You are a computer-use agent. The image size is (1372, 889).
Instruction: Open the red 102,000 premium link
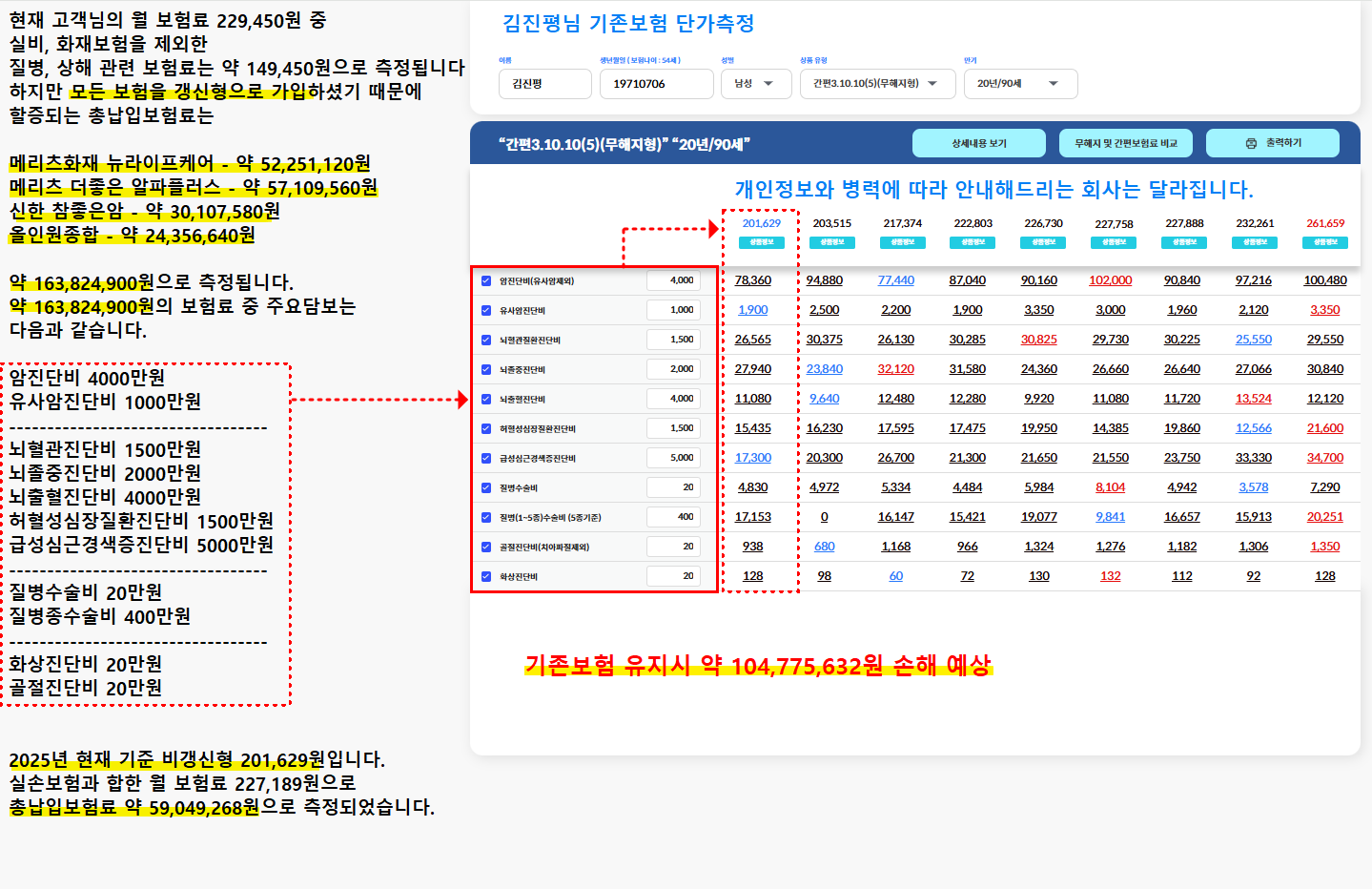[x=1111, y=280]
